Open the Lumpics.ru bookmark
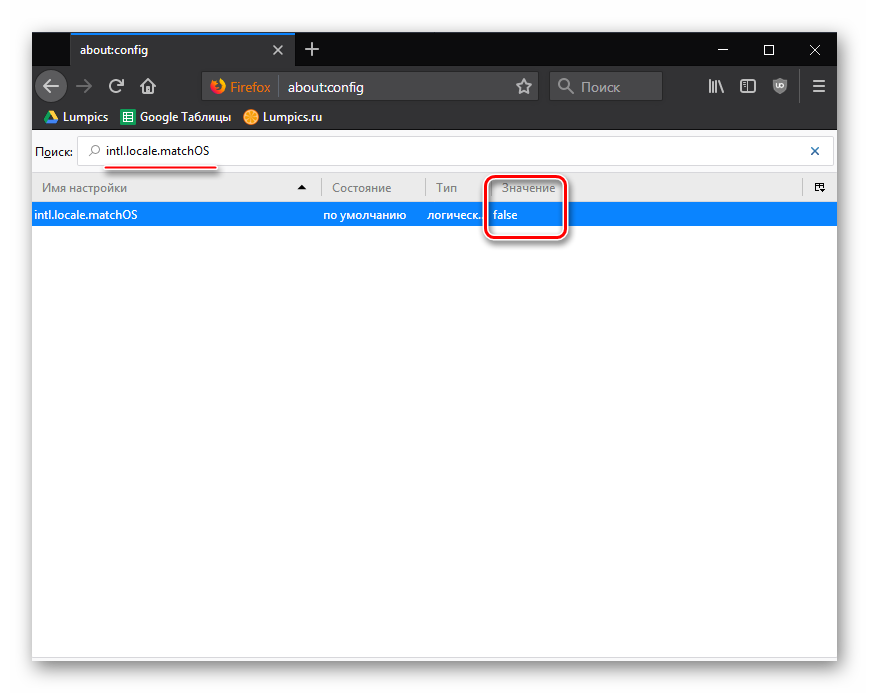The height and width of the screenshot is (693, 869). click(x=283, y=117)
